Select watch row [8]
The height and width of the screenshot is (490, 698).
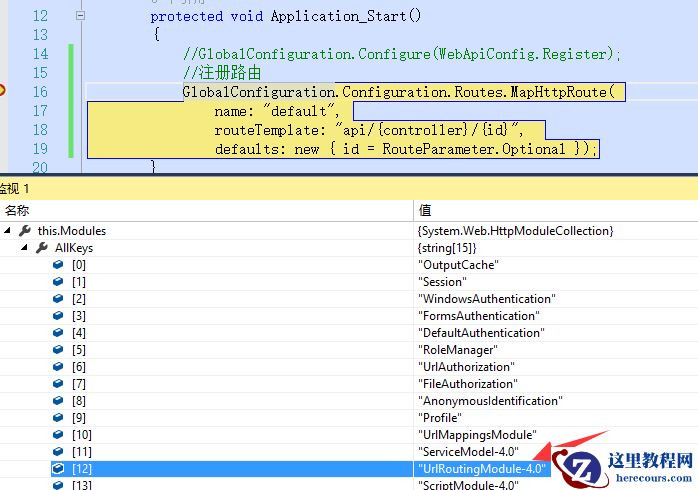tap(349, 401)
